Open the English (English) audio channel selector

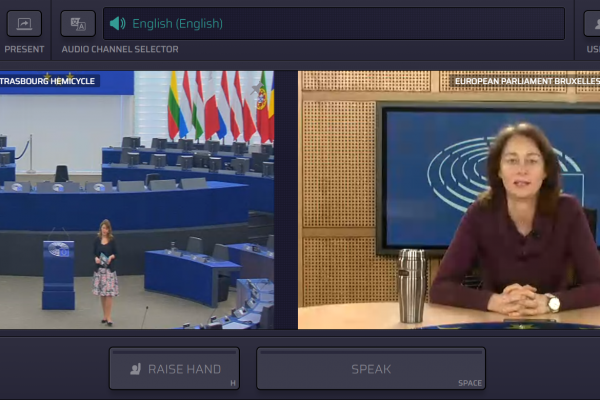coord(334,24)
